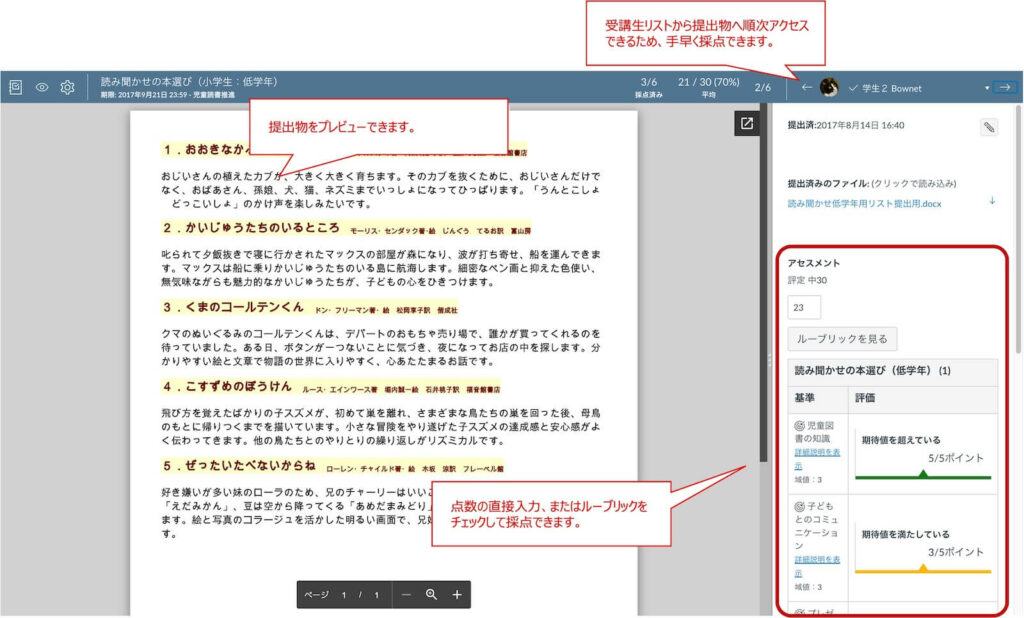Open 読み聞かせ低学年用リスト提出用.docx link

click(x=864, y=204)
